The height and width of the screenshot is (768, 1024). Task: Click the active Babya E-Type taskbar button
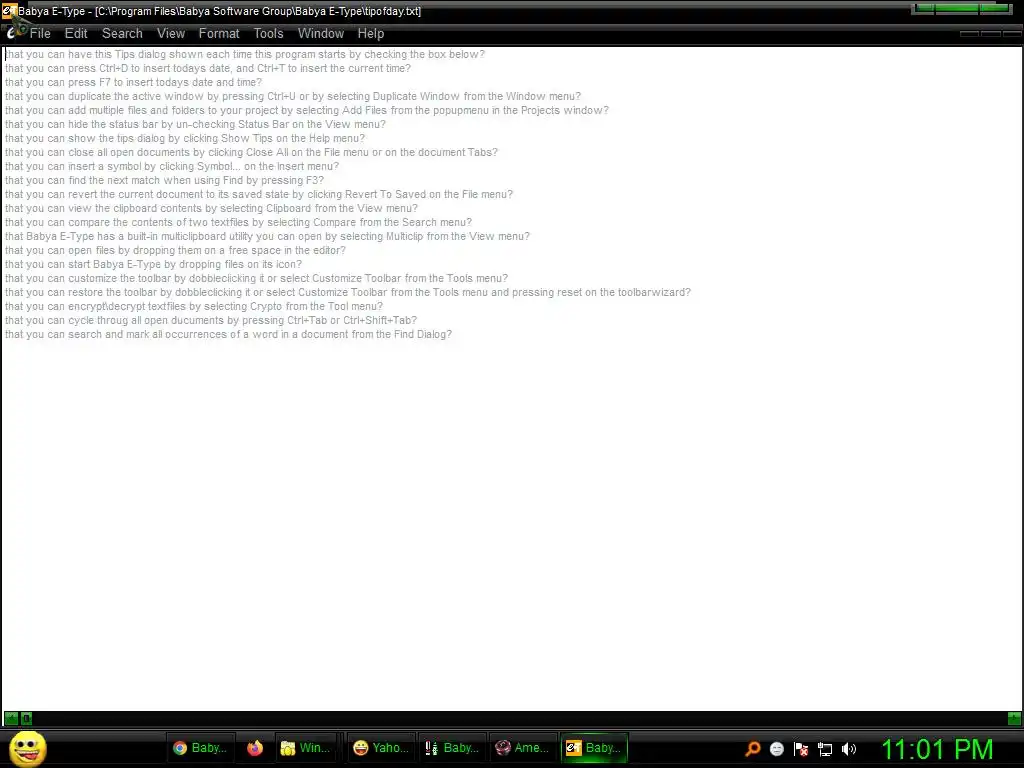tap(594, 748)
